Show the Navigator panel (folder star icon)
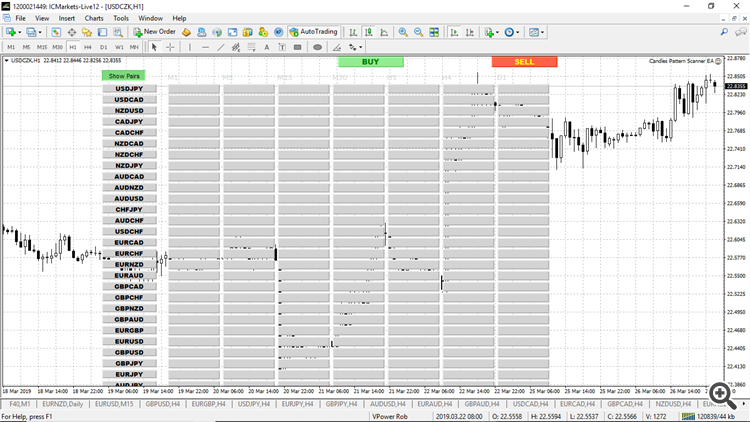This screenshot has height=422, width=750. click(87, 32)
